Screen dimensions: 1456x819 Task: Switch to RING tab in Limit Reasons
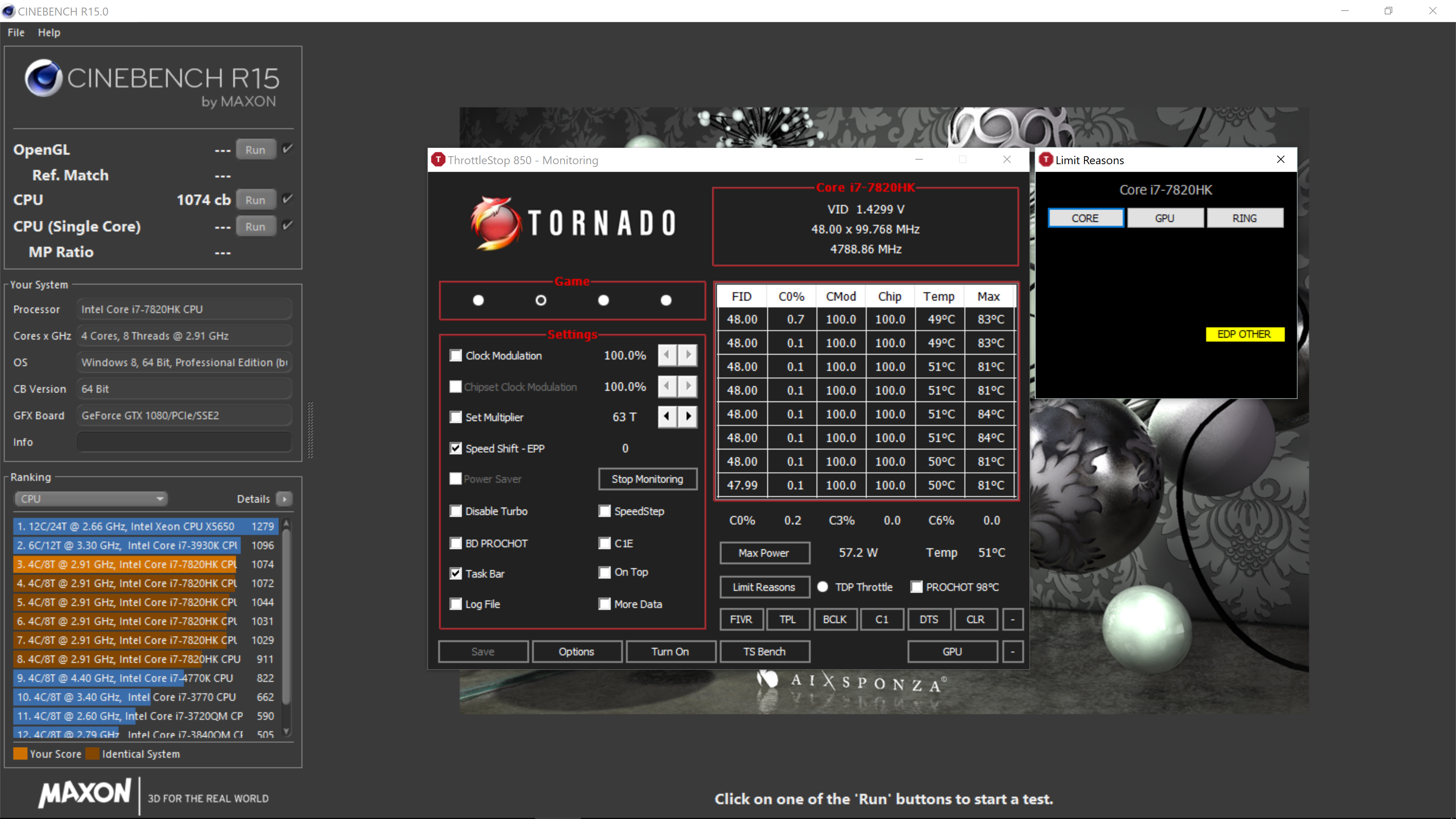[1245, 218]
